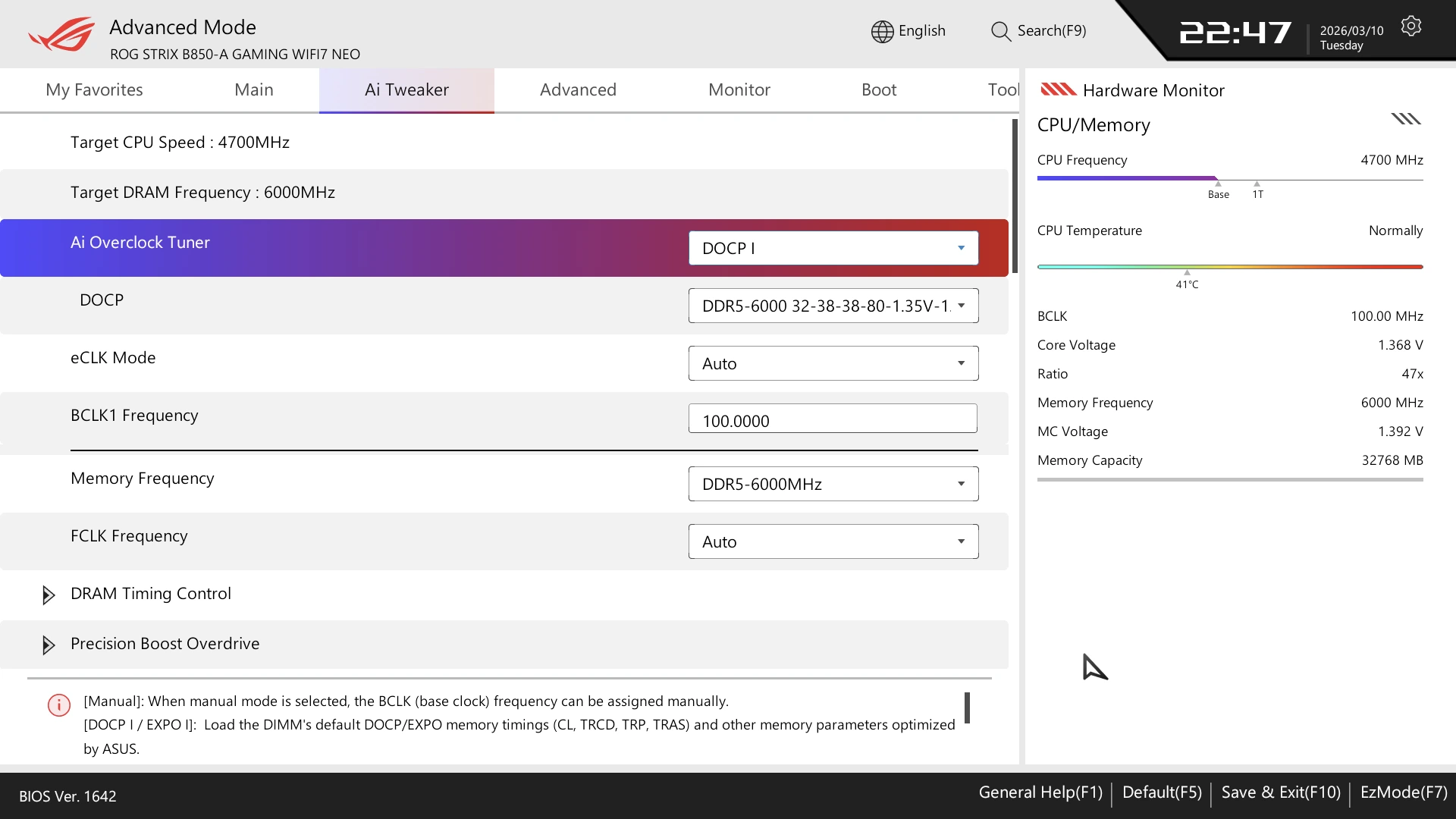Click CPU/Memory panel stripes icon
Viewport: 1456px width, 819px height.
pos(1405,119)
